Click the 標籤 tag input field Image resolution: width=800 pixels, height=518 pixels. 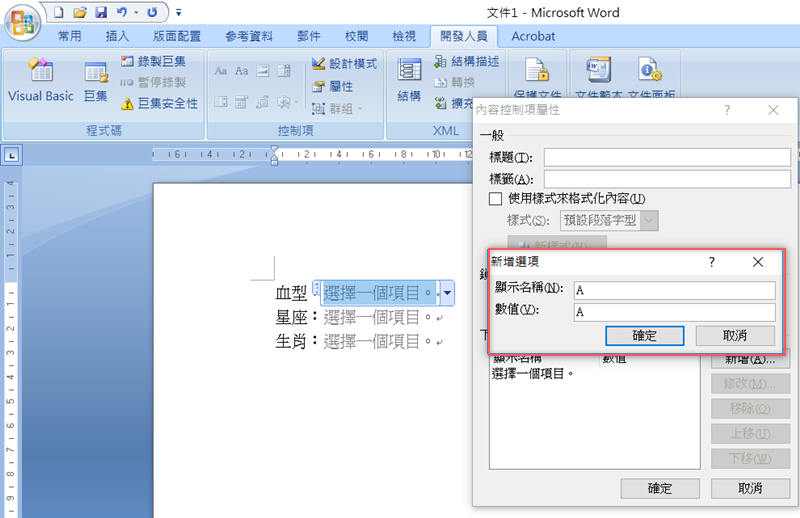tap(667, 179)
